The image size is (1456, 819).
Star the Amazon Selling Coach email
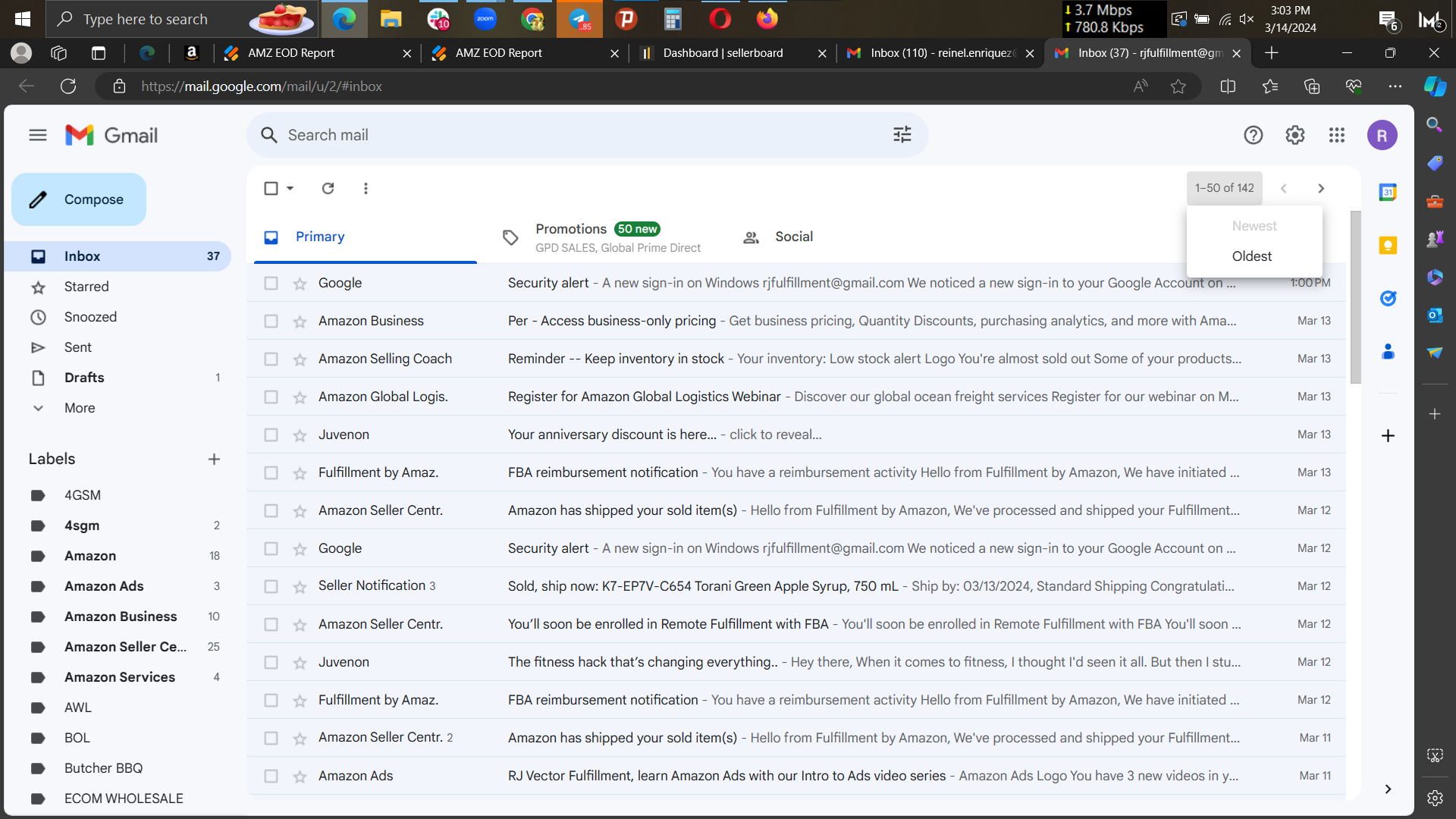(x=300, y=359)
